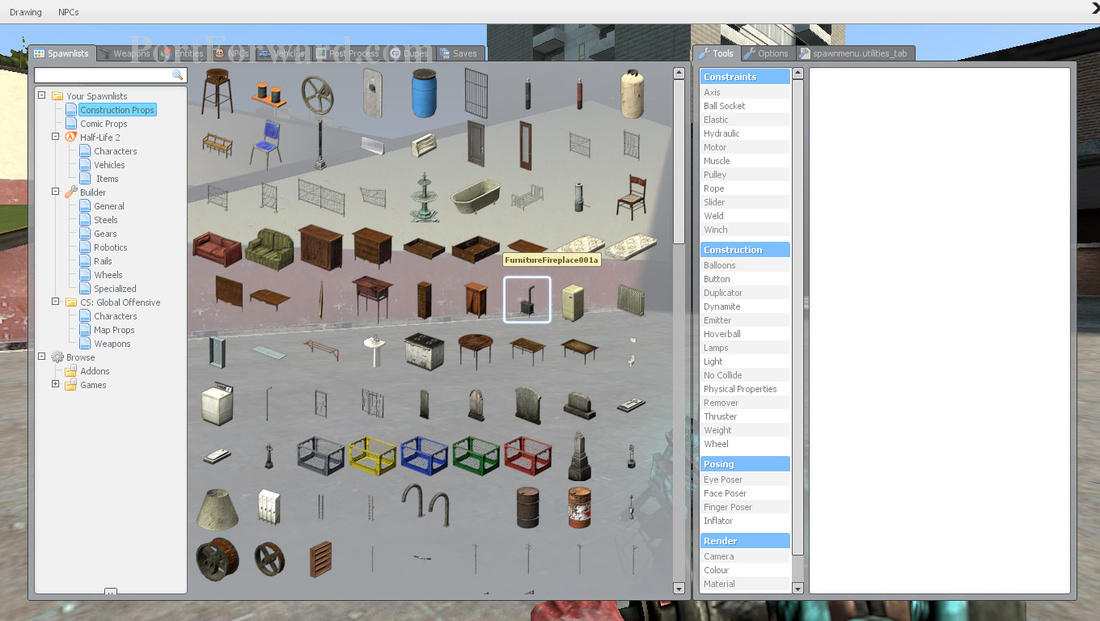Spawn the concrete cone lampshade prop
1100x621 pixels.
point(217,508)
